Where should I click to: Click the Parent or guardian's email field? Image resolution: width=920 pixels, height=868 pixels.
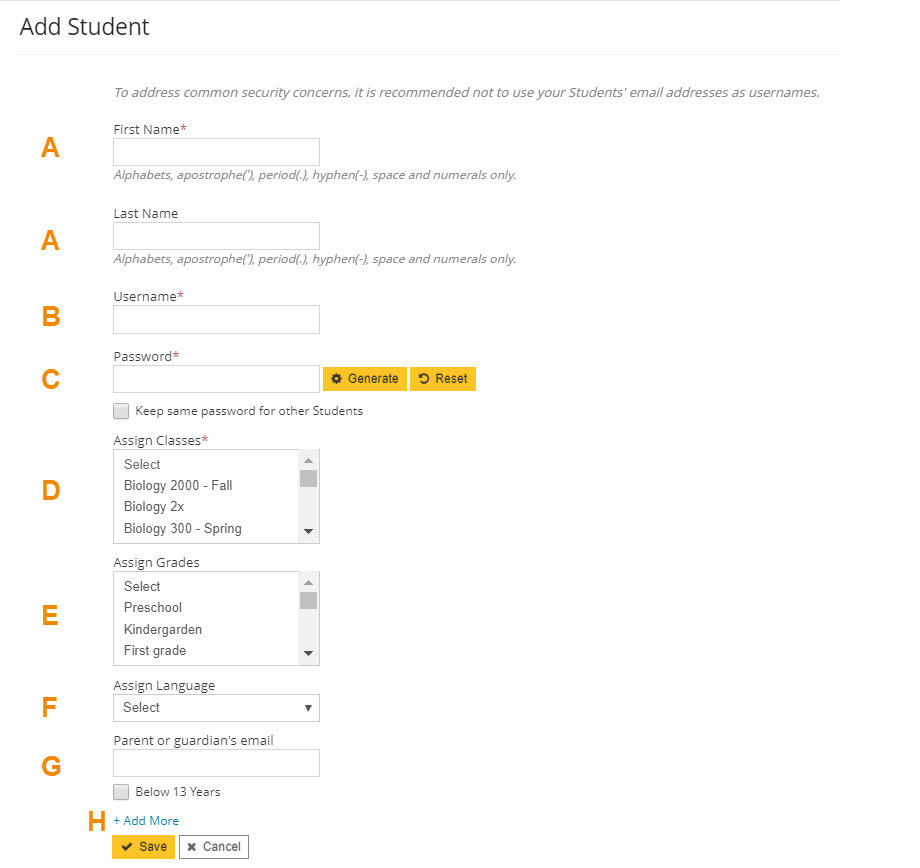click(x=216, y=762)
